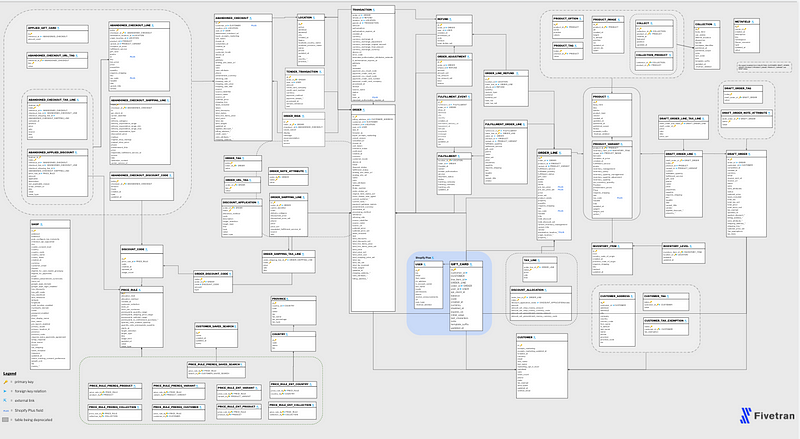Click the Legend heading
This screenshot has width=800, height=439.
[x=9, y=373]
